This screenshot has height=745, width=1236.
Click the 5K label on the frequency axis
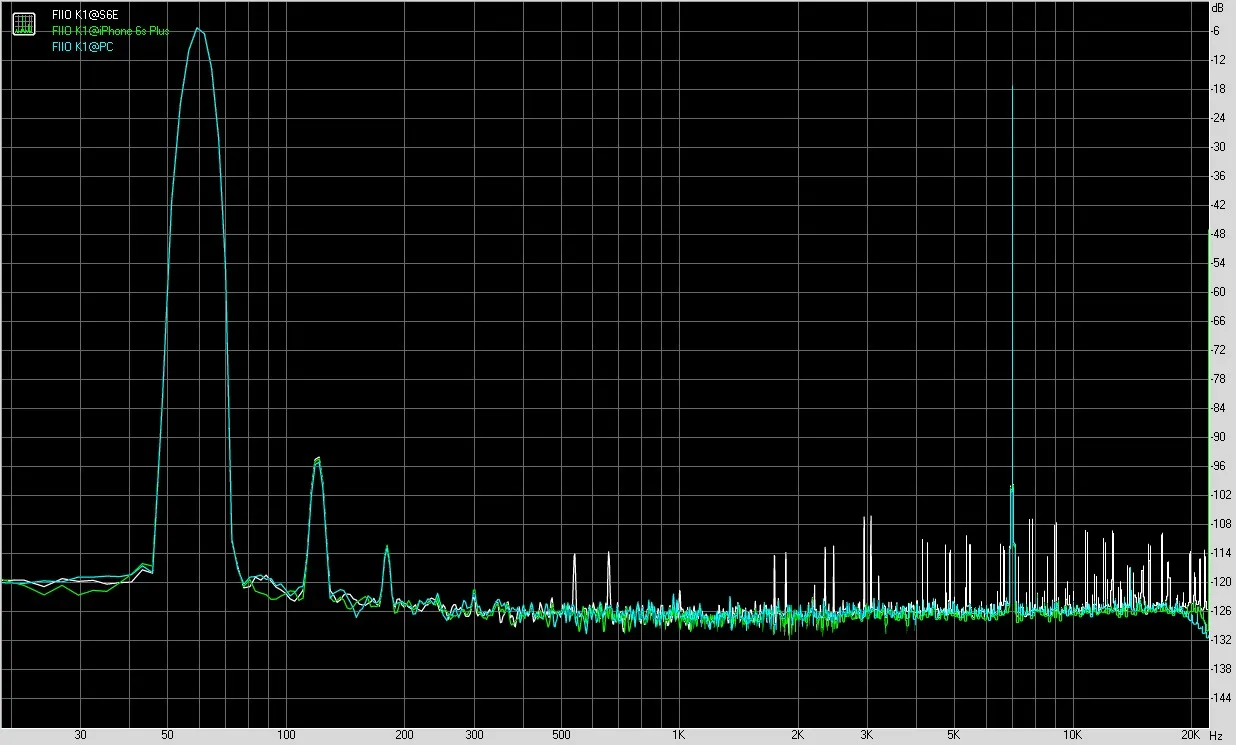click(954, 735)
